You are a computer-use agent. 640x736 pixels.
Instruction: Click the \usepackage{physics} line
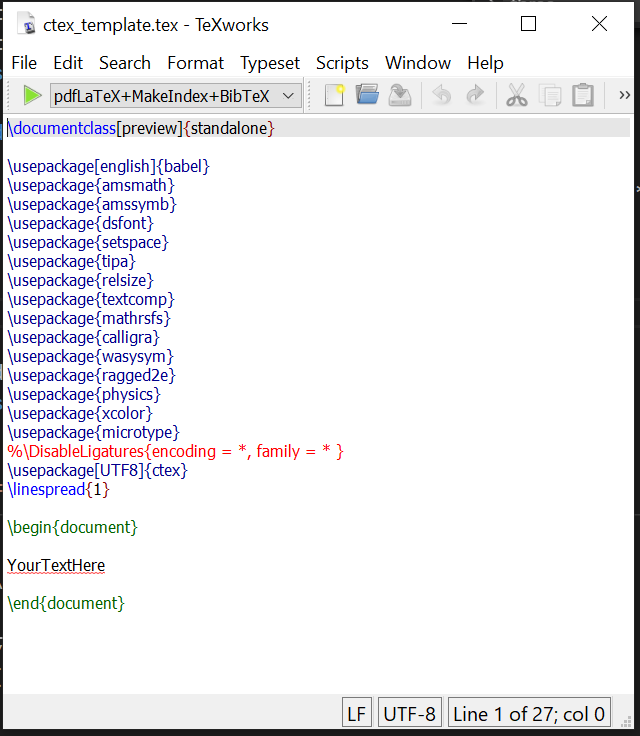[x=84, y=394]
